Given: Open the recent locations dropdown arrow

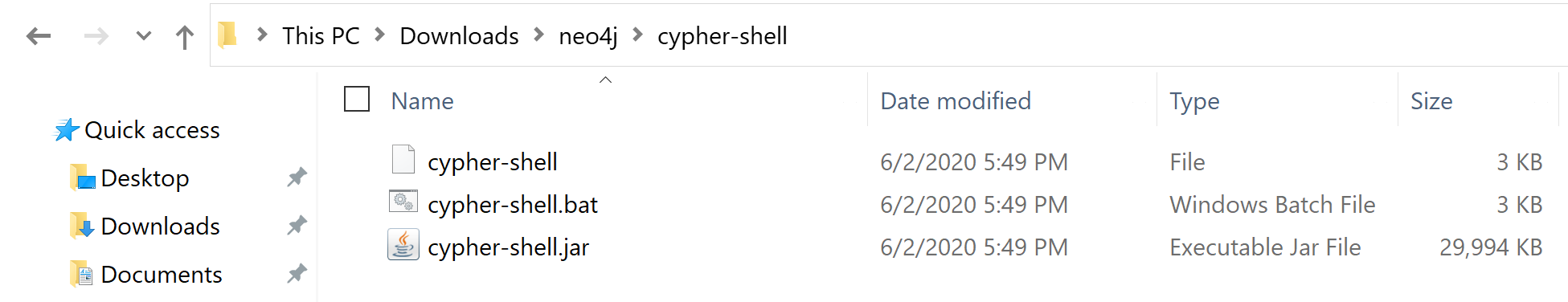Looking at the screenshot, I should tap(144, 36).
